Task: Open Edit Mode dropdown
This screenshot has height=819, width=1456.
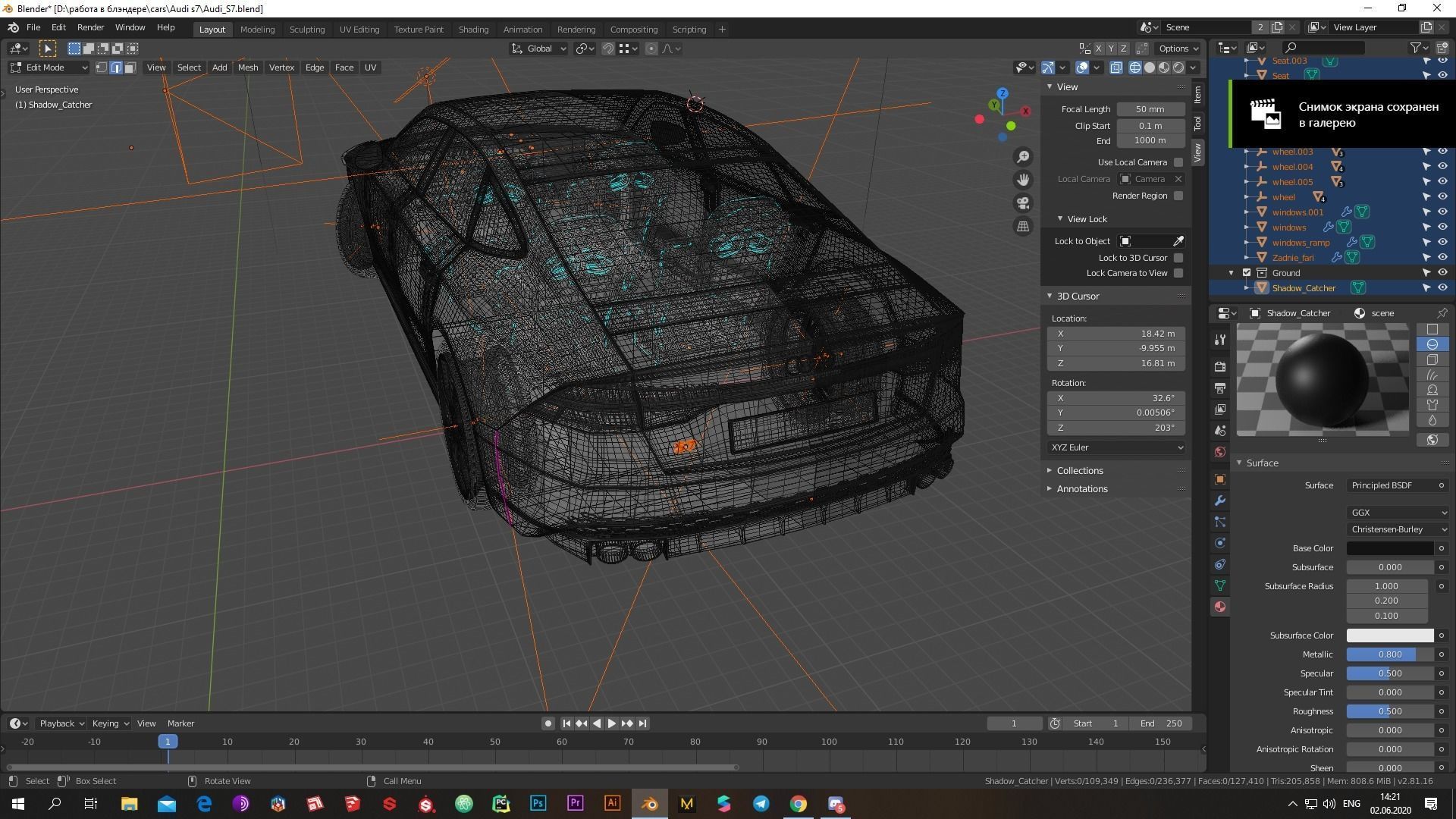Action: click(x=49, y=67)
